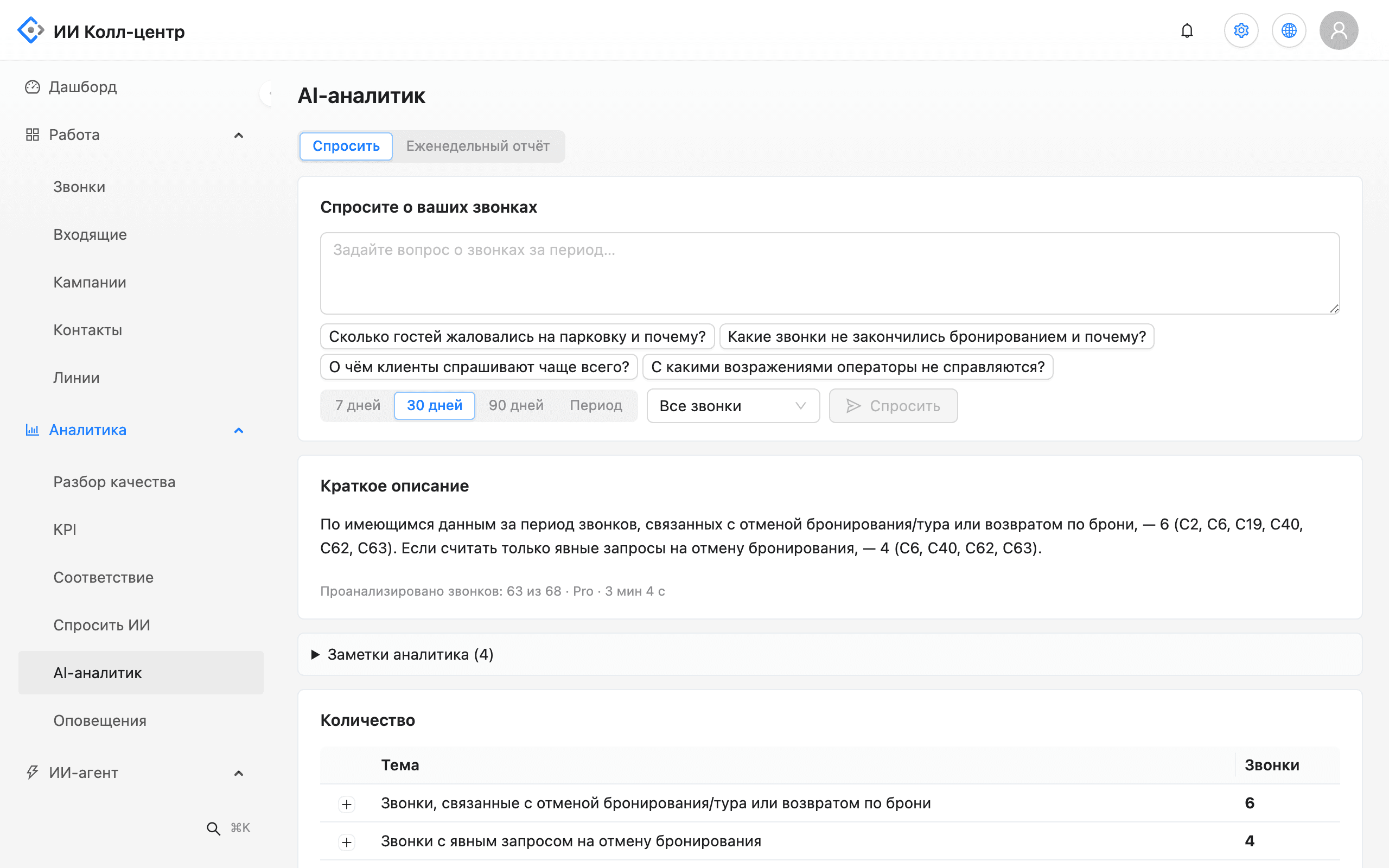Open the Все звонки dropdown

click(x=733, y=406)
